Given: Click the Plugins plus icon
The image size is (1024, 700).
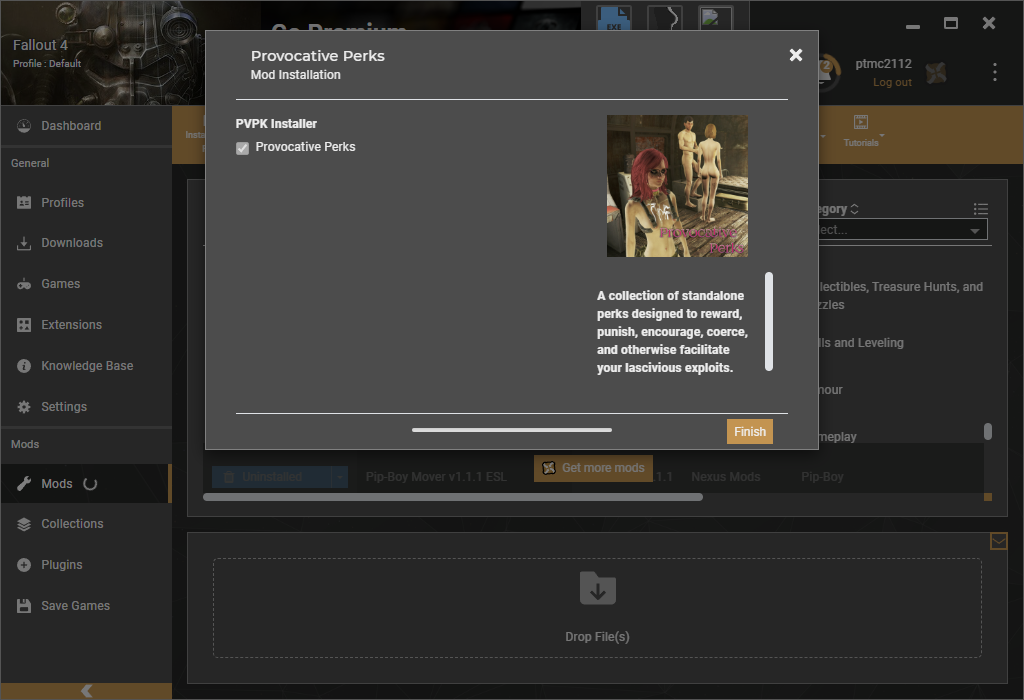Looking at the screenshot, I should coord(24,565).
